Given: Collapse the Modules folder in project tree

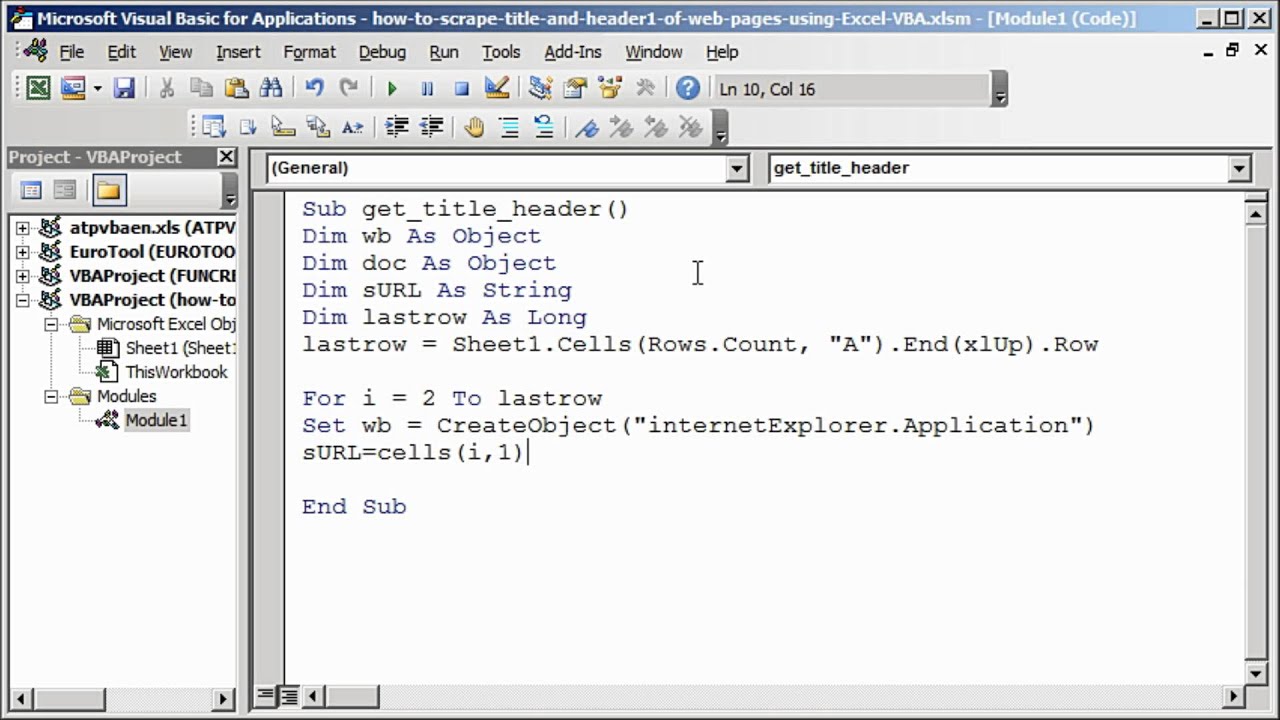Looking at the screenshot, I should [x=51, y=396].
